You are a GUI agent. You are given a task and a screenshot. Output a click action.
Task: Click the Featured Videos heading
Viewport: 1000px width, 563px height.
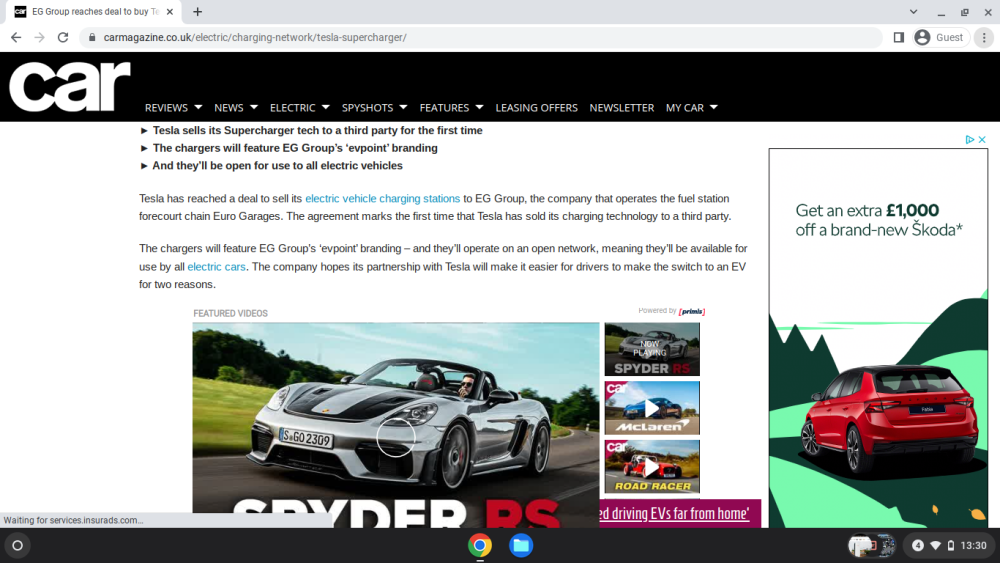pyautogui.click(x=230, y=314)
